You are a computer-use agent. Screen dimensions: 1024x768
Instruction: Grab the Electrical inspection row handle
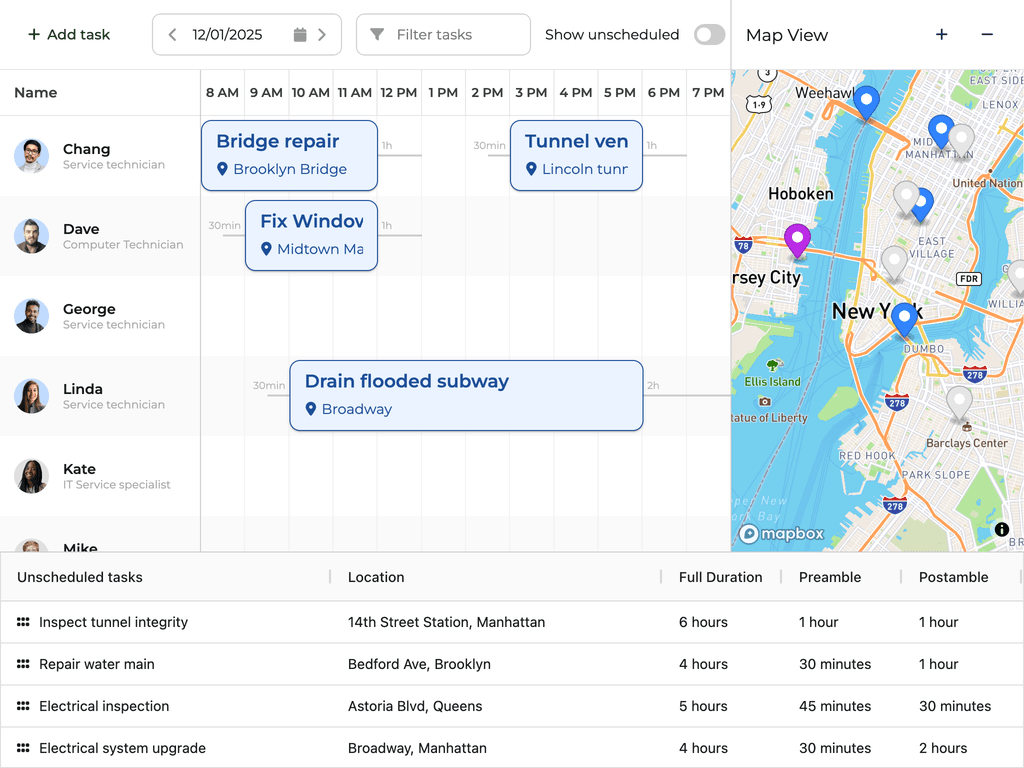[23, 706]
